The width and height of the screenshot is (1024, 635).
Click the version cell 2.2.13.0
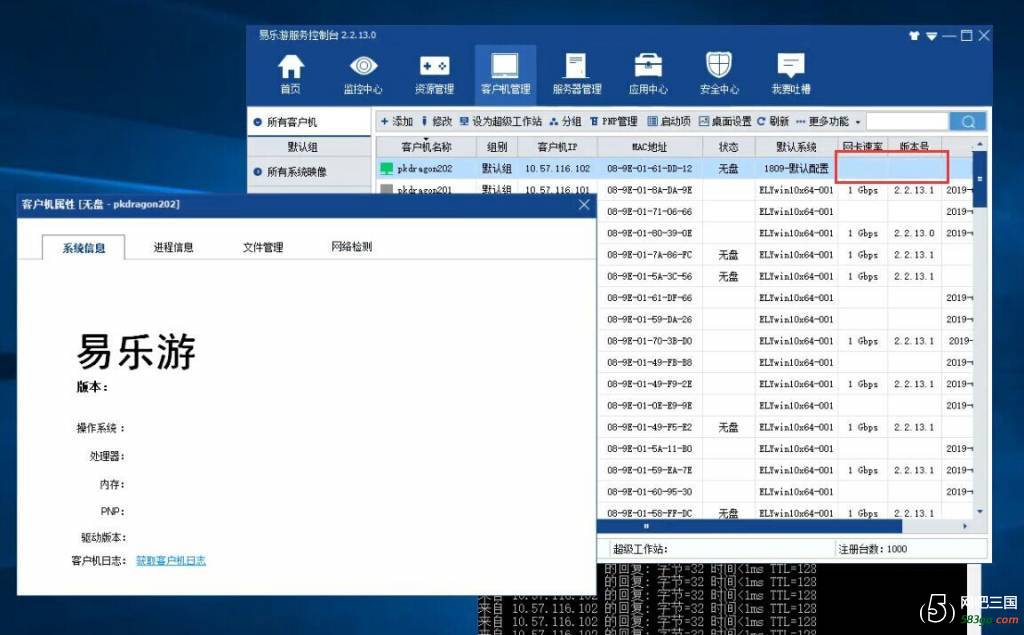(914, 233)
